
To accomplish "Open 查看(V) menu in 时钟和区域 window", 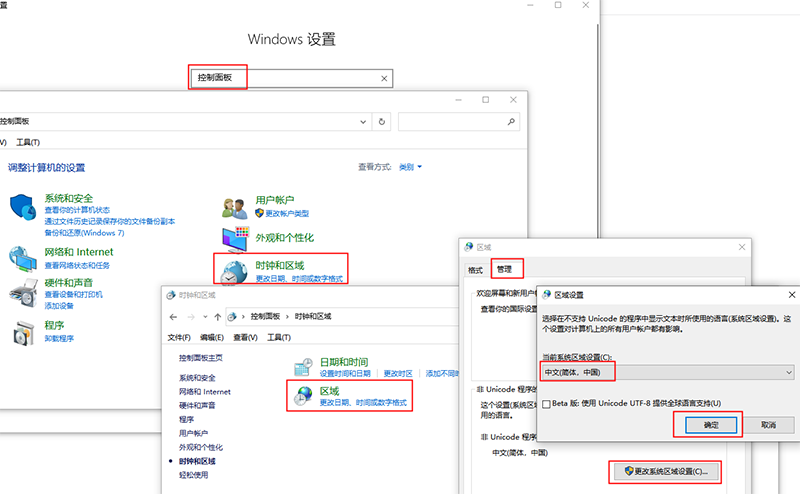I will pyautogui.click(x=245, y=337).
